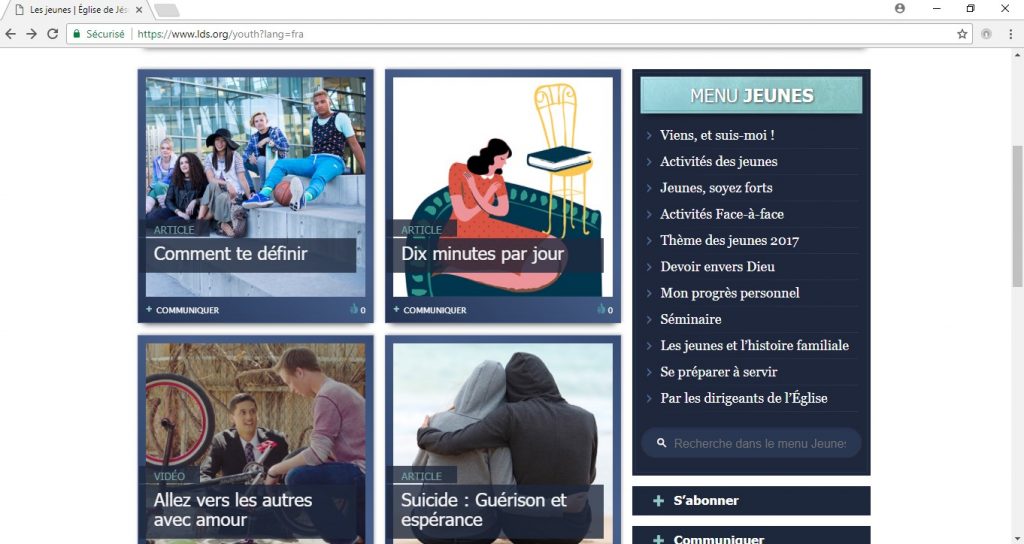Image resolution: width=1024 pixels, height=544 pixels.
Task: Click 'ARTICLE' label on 'Comment te définir' card
Action: 174,230
